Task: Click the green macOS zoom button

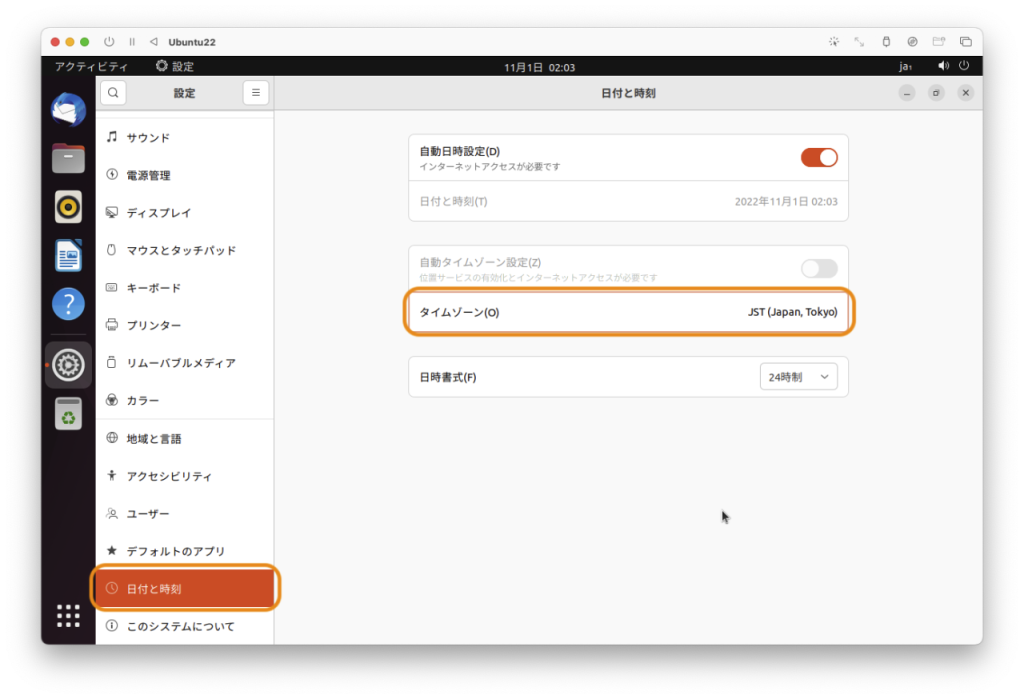Action: [84, 42]
